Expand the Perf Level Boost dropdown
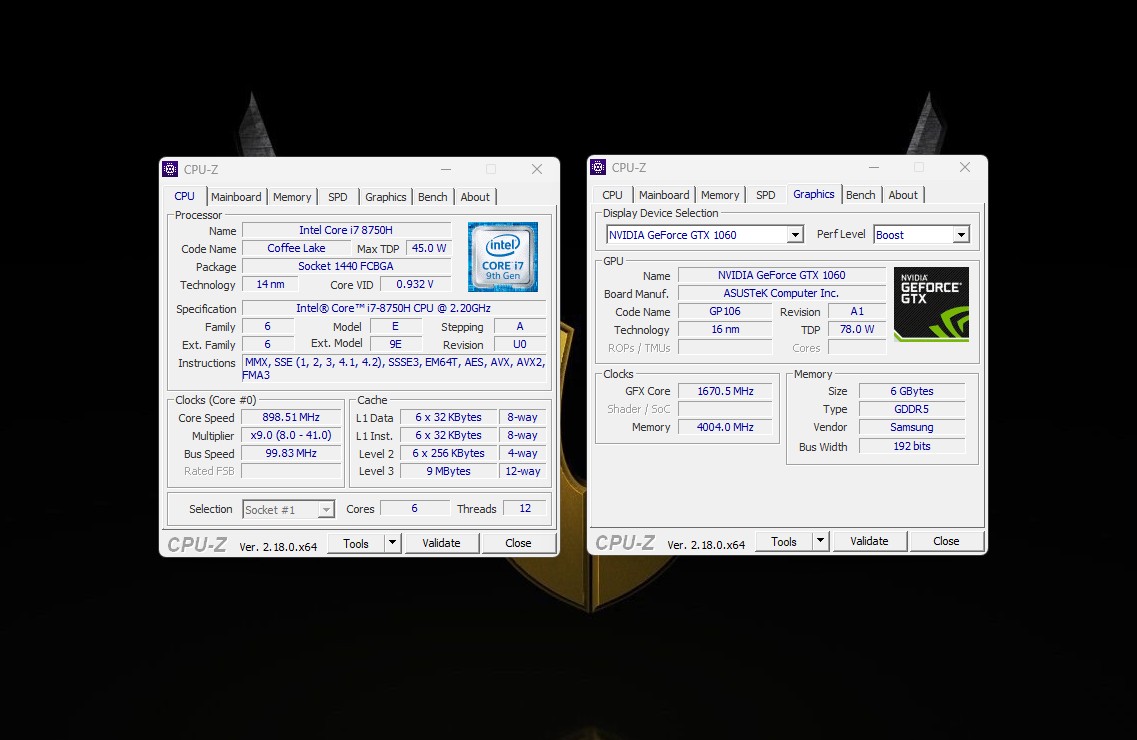The width and height of the screenshot is (1137, 740). (960, 235)
